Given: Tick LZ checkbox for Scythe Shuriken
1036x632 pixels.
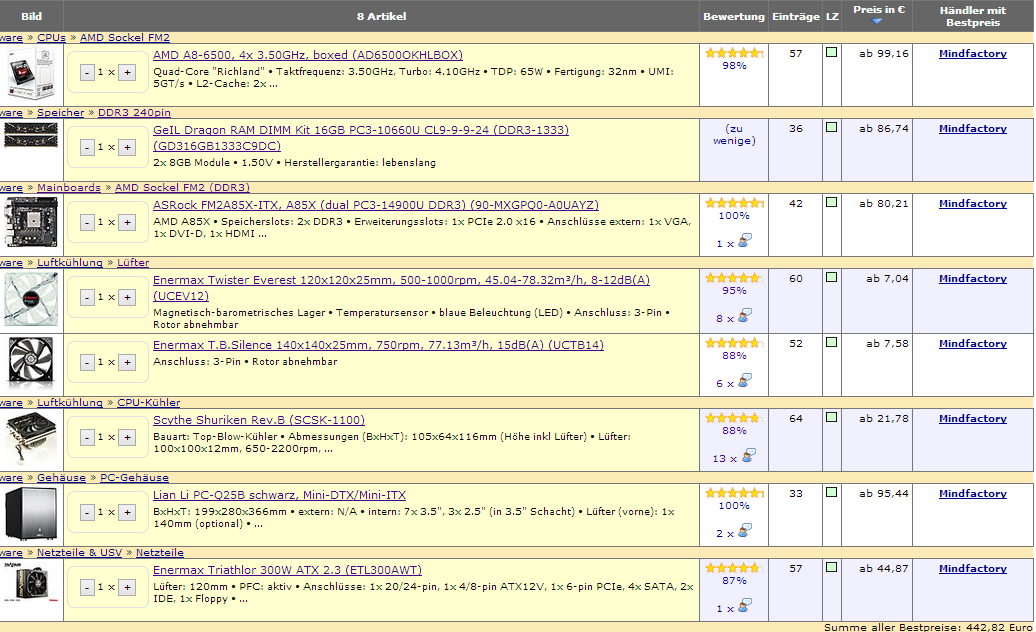Looking at the screenshot, I should 832,417.
